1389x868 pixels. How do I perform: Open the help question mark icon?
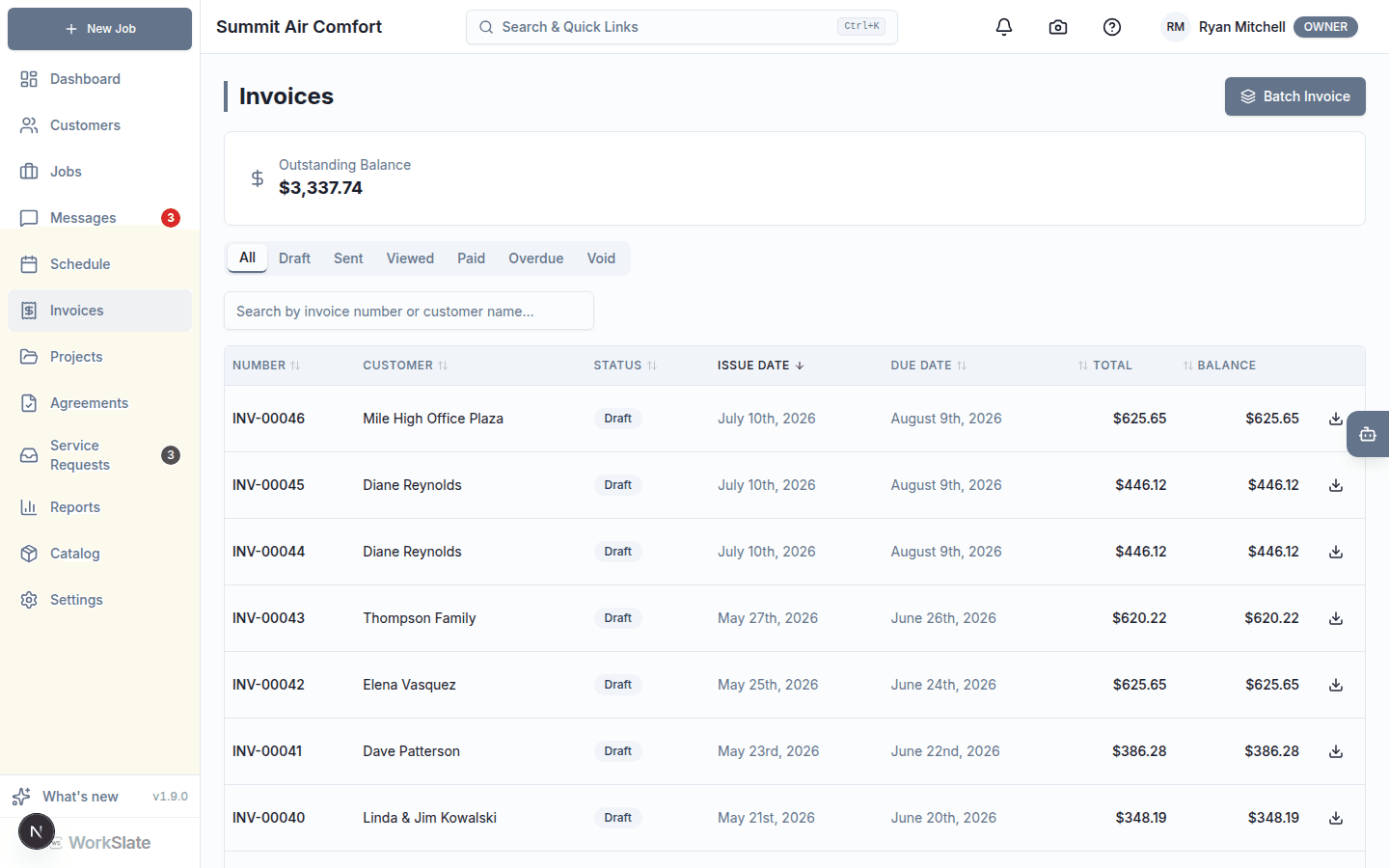point(1112,27)
